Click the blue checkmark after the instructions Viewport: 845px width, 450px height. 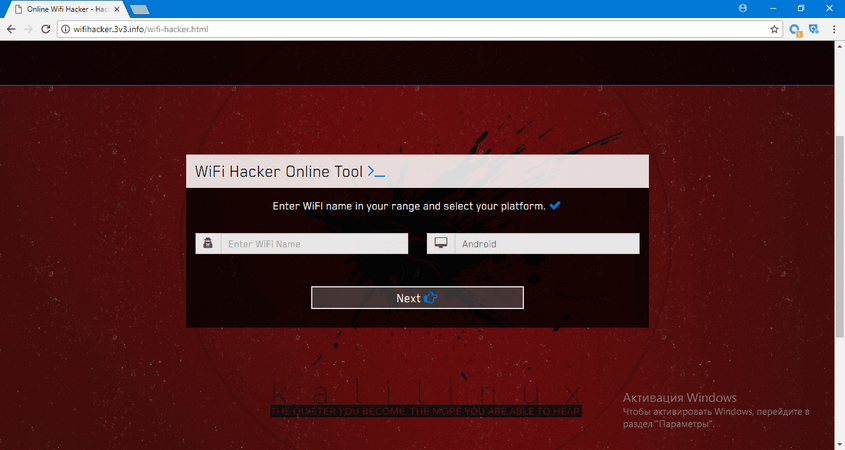click(555, 206)
